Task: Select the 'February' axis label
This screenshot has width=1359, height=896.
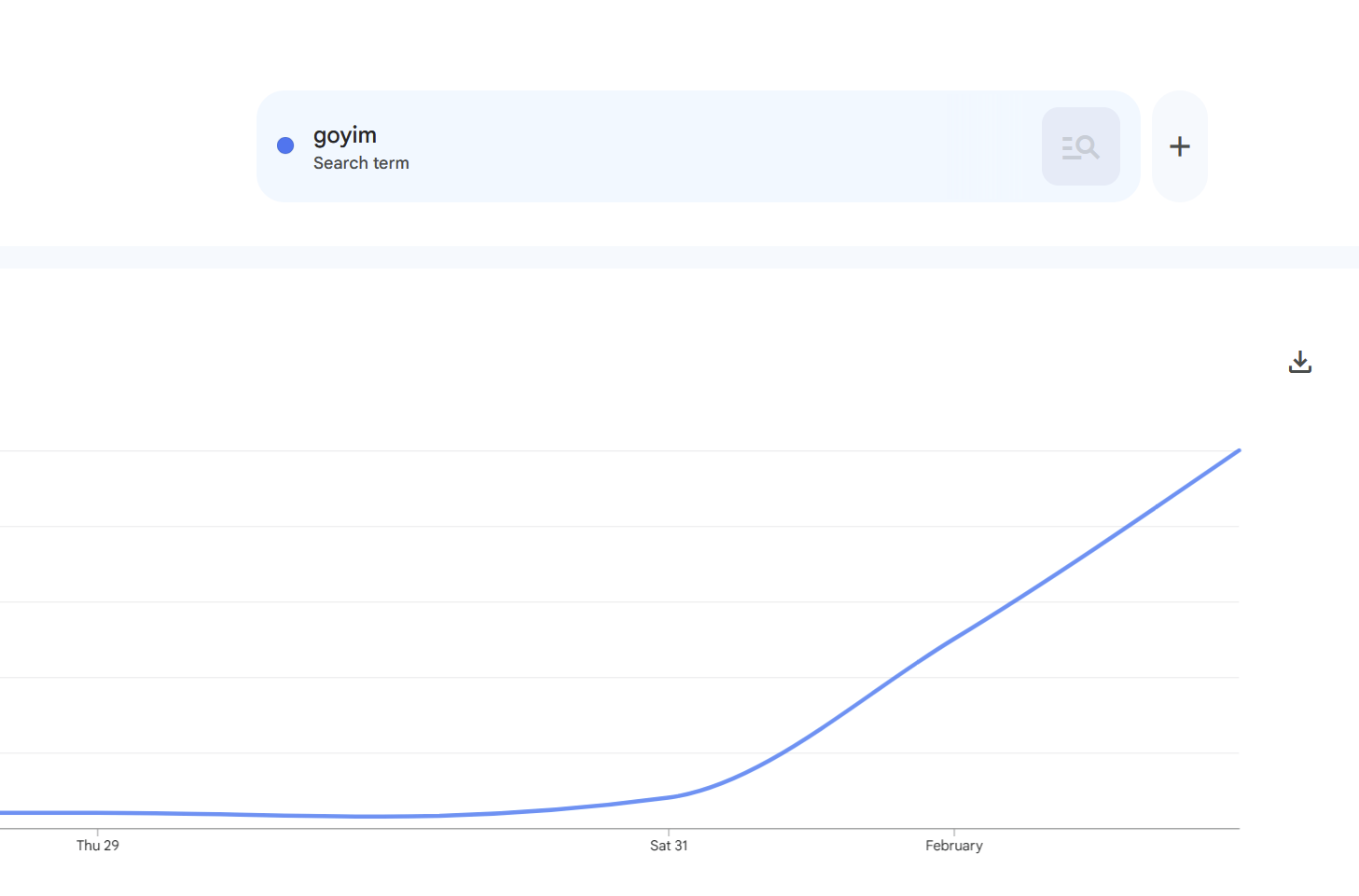Action: [953, 846]
